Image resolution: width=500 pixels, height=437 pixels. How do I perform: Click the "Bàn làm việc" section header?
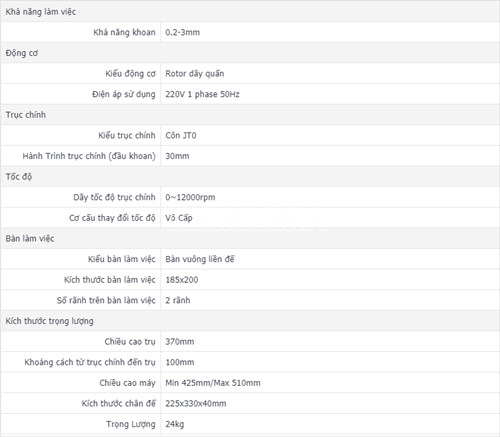tap(250, 238)
